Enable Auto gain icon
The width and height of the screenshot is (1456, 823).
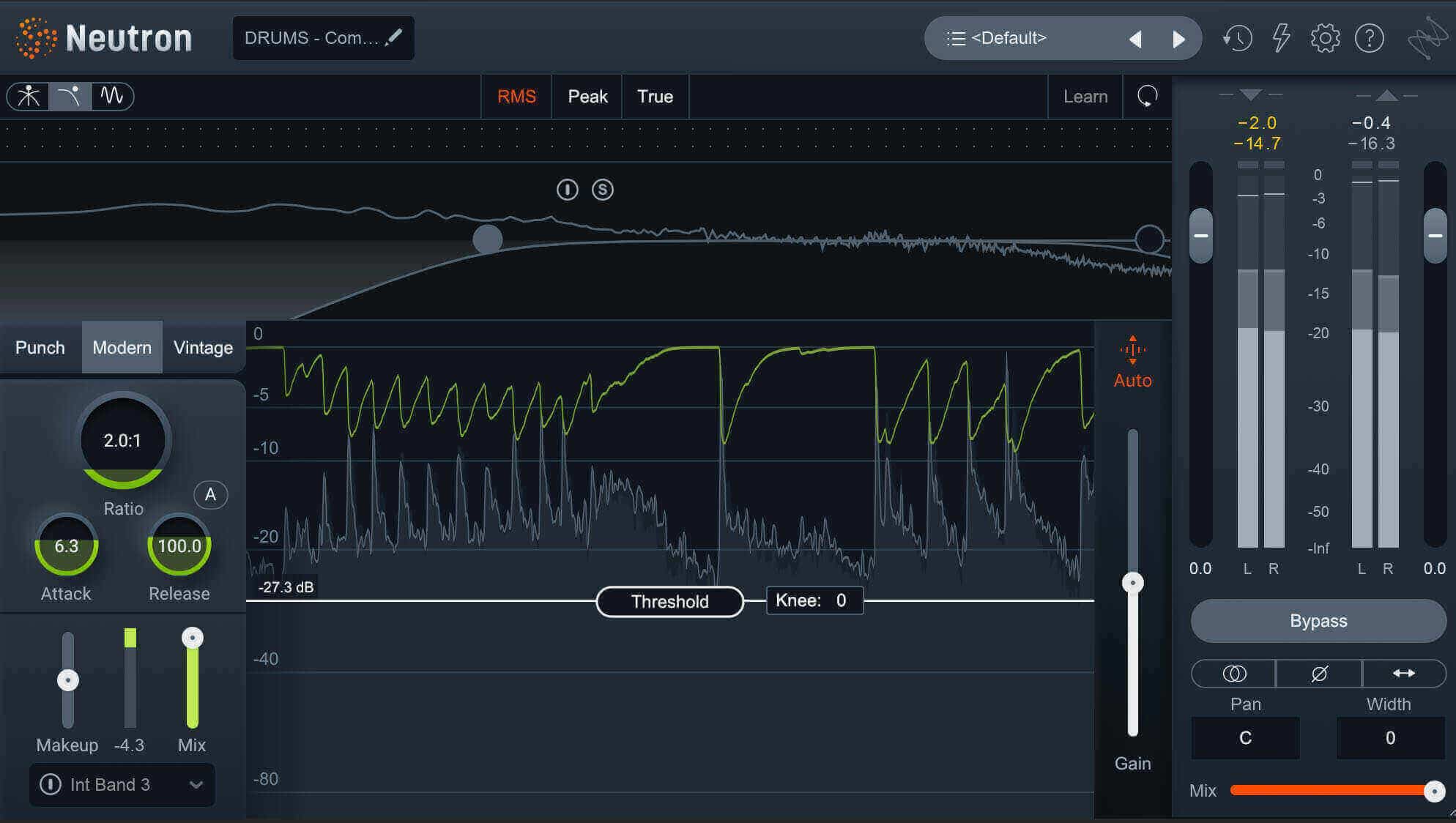tap(1132, 362)
